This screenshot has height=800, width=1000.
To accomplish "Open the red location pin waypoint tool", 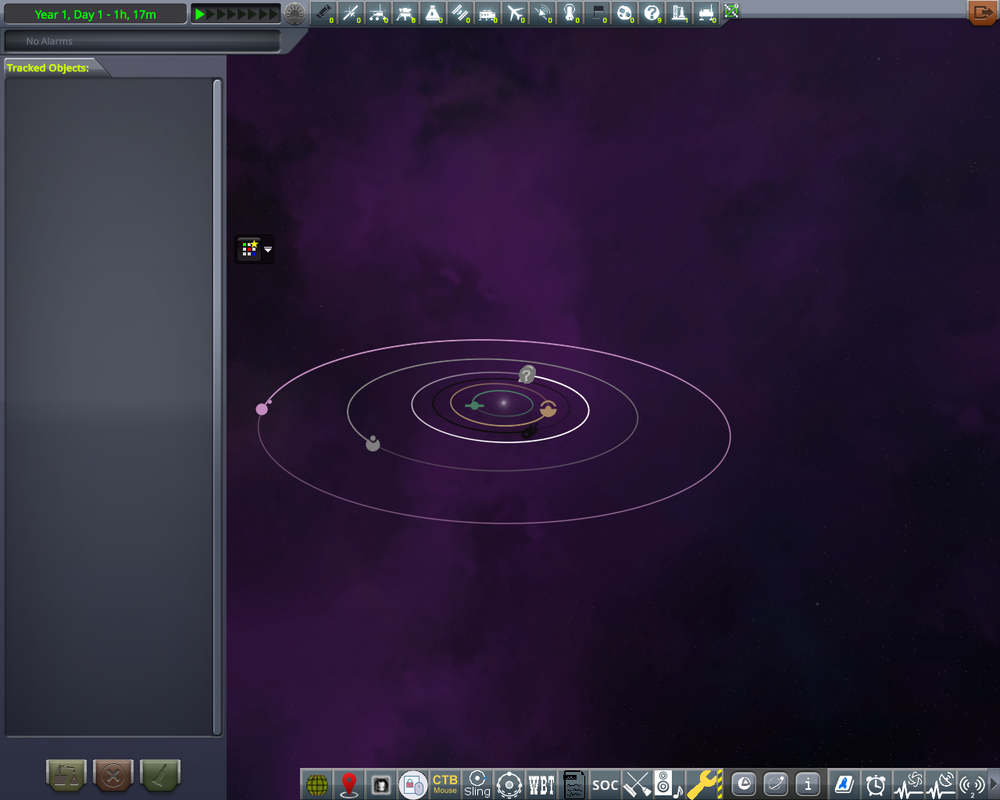I will (349, 785).
